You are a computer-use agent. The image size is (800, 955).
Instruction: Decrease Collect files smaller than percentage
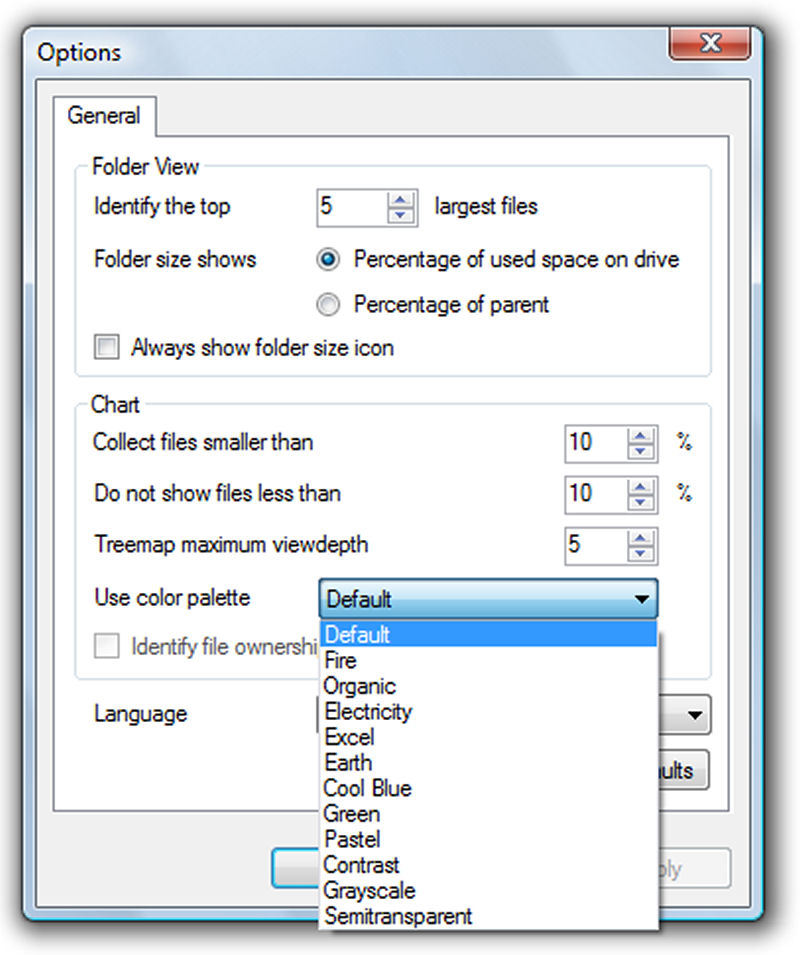(640, 451)
